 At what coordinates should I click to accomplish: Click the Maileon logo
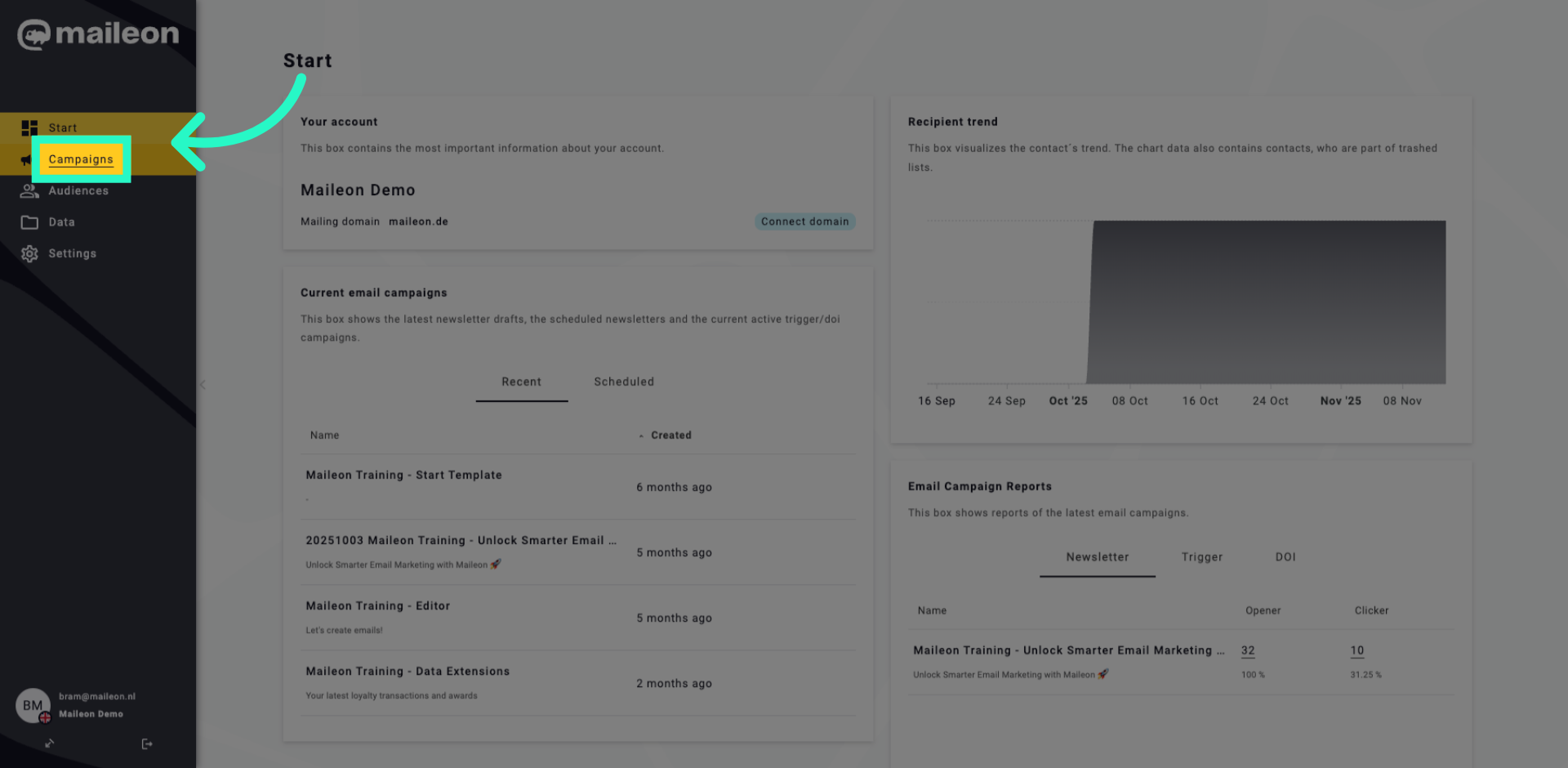point(98,34)
